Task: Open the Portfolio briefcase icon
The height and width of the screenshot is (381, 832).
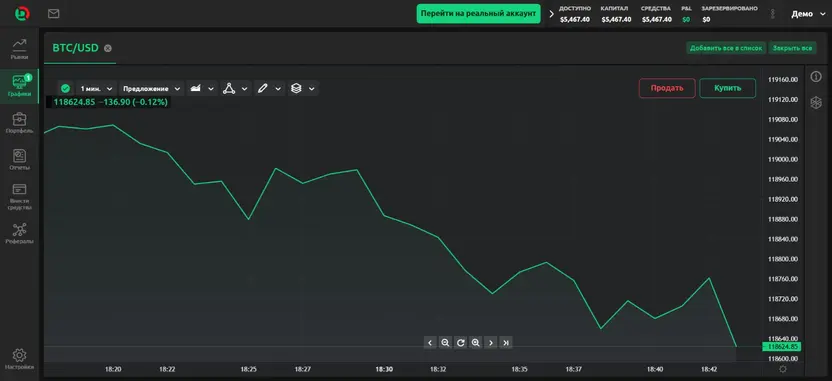Action: (20, 123)
